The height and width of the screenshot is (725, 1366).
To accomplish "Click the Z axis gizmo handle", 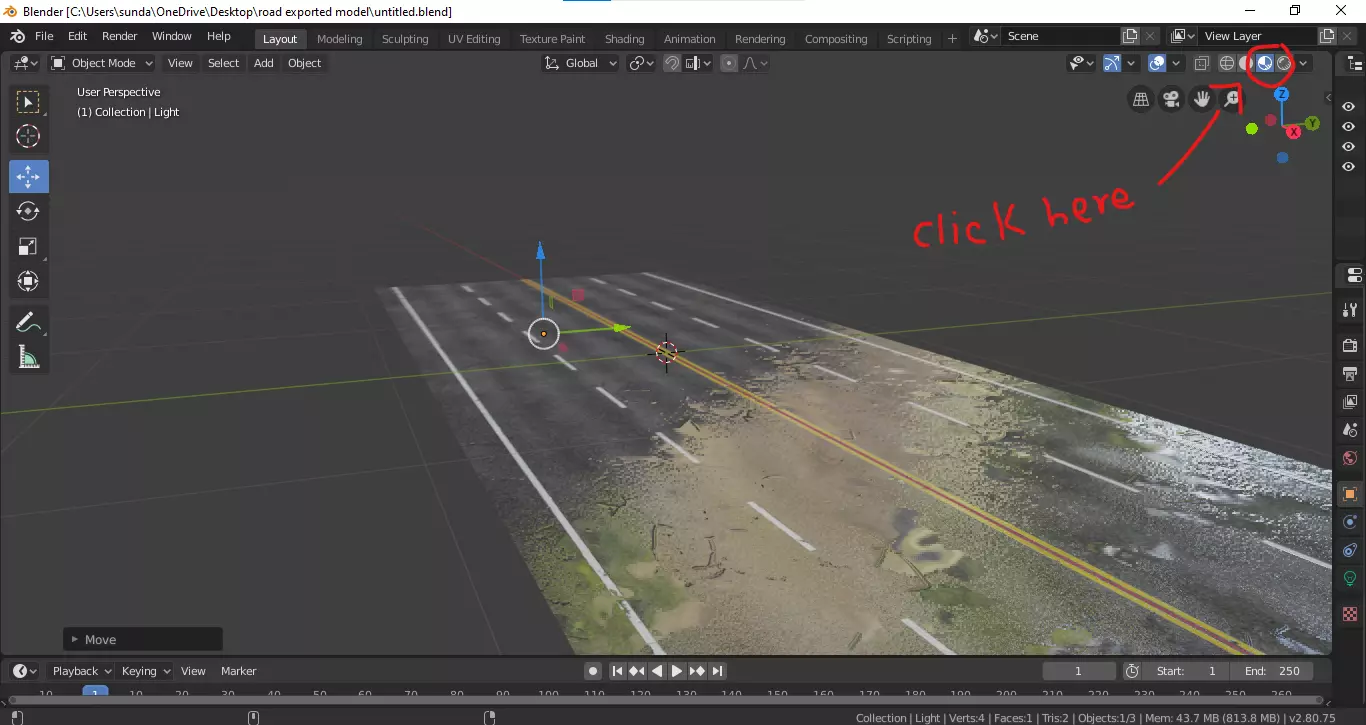I will point(1281,94).
